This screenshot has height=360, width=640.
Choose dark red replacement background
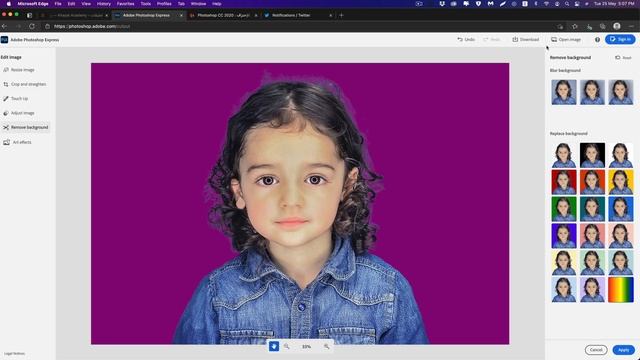[564, 182]
